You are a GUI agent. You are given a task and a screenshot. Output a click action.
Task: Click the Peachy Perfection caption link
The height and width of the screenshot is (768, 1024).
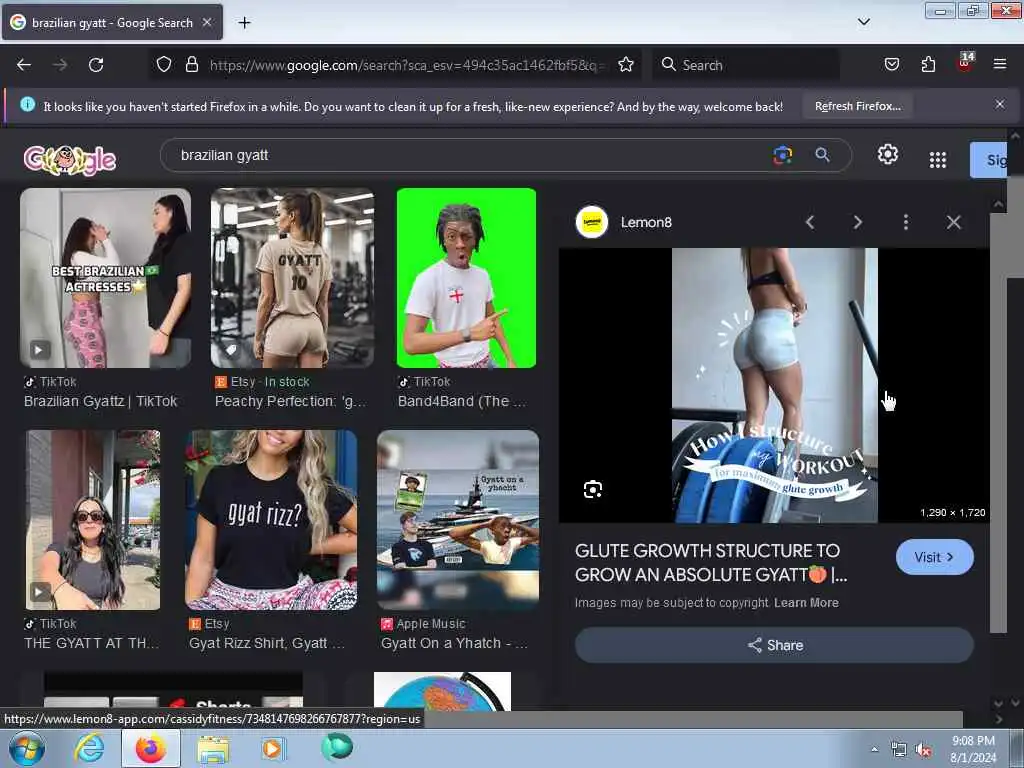point(291,401)
